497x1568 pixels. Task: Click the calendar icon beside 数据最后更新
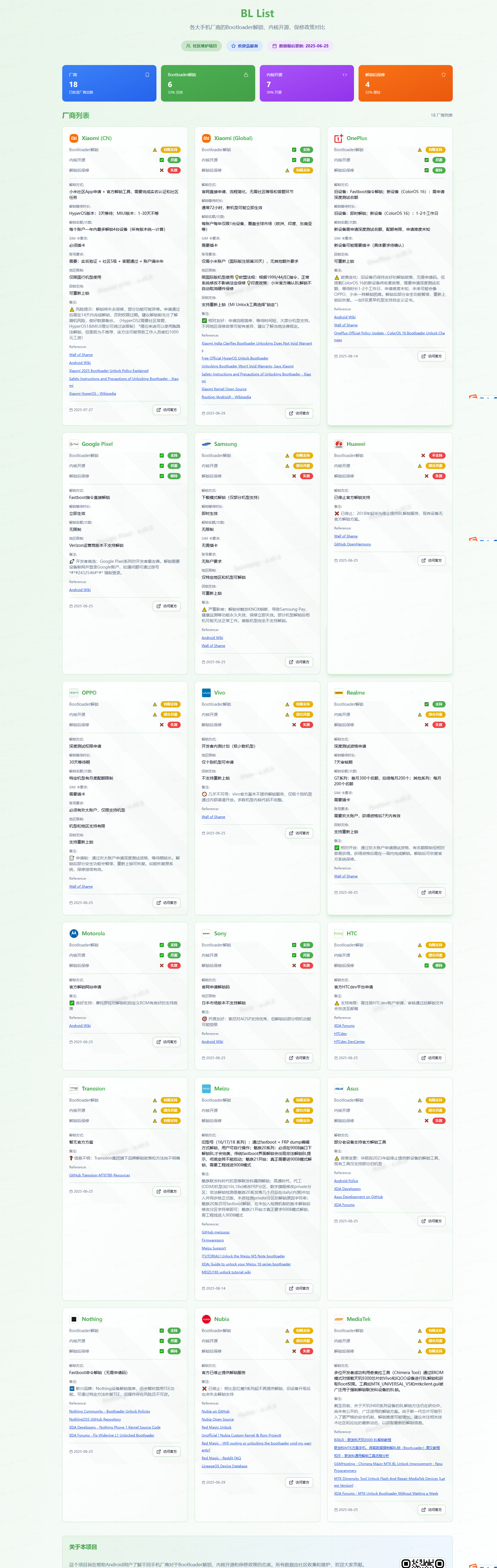click(275, 46)
